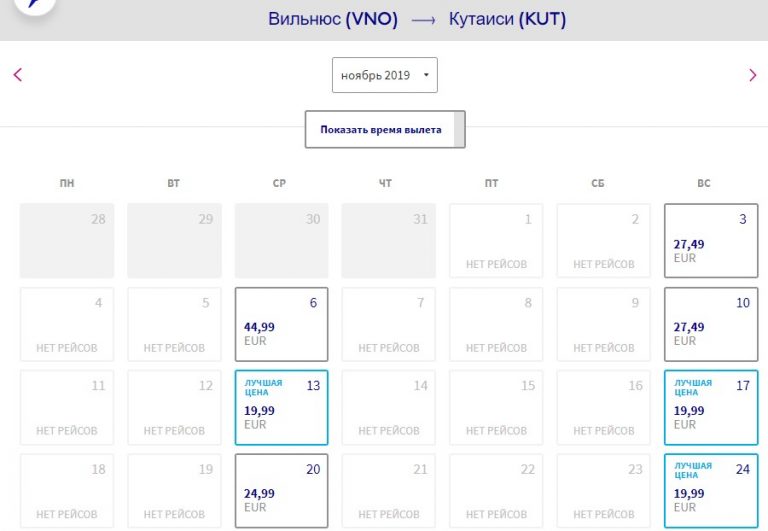The image size is (768, 531).
Task: Click the November 15 no-flights cell
Action: click(x=496, y=407)
